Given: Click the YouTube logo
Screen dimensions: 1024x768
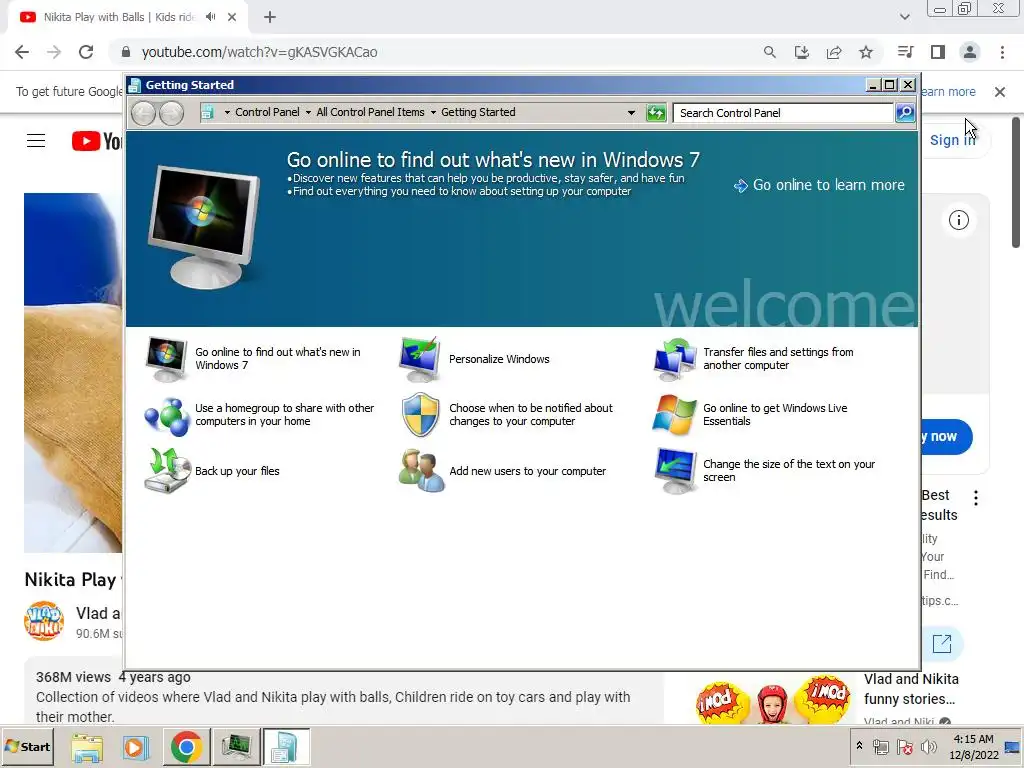Looking at the screenshot, I should 96,140.
